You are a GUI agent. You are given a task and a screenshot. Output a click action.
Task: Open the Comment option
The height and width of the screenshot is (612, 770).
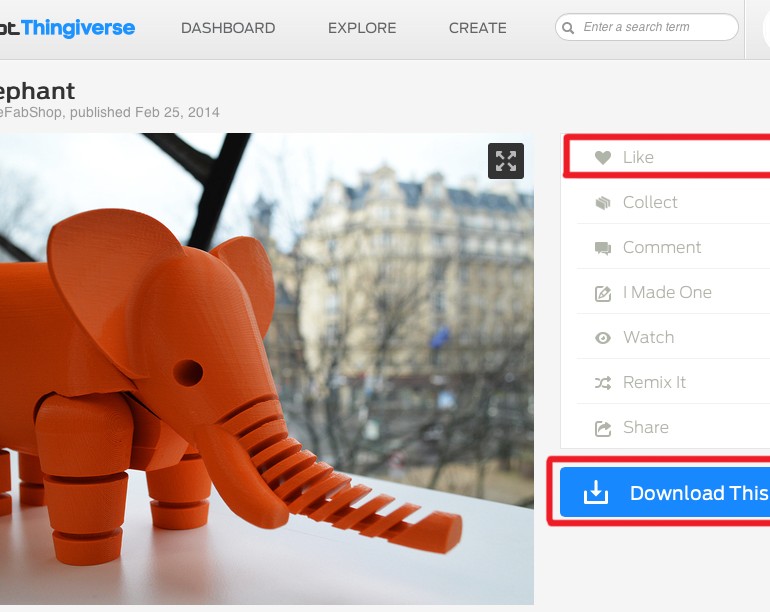pos(673,247)
